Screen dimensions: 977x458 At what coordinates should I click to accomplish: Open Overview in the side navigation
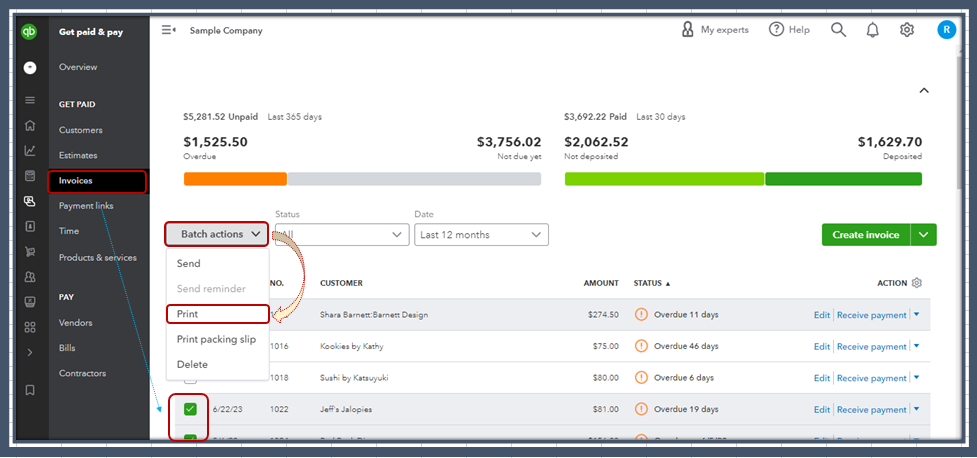coord(78,67)
